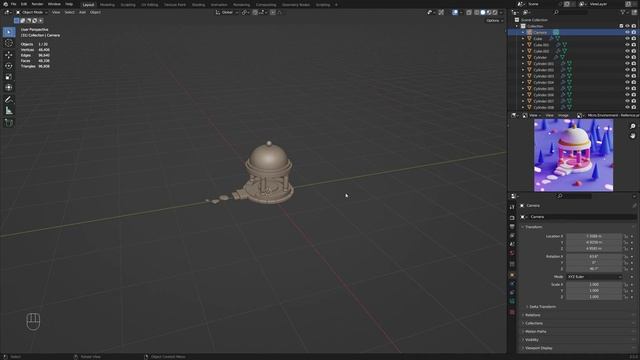
Task: Disable Cylinder.006 in renders (camera icon)
Action: click(634, 95)
